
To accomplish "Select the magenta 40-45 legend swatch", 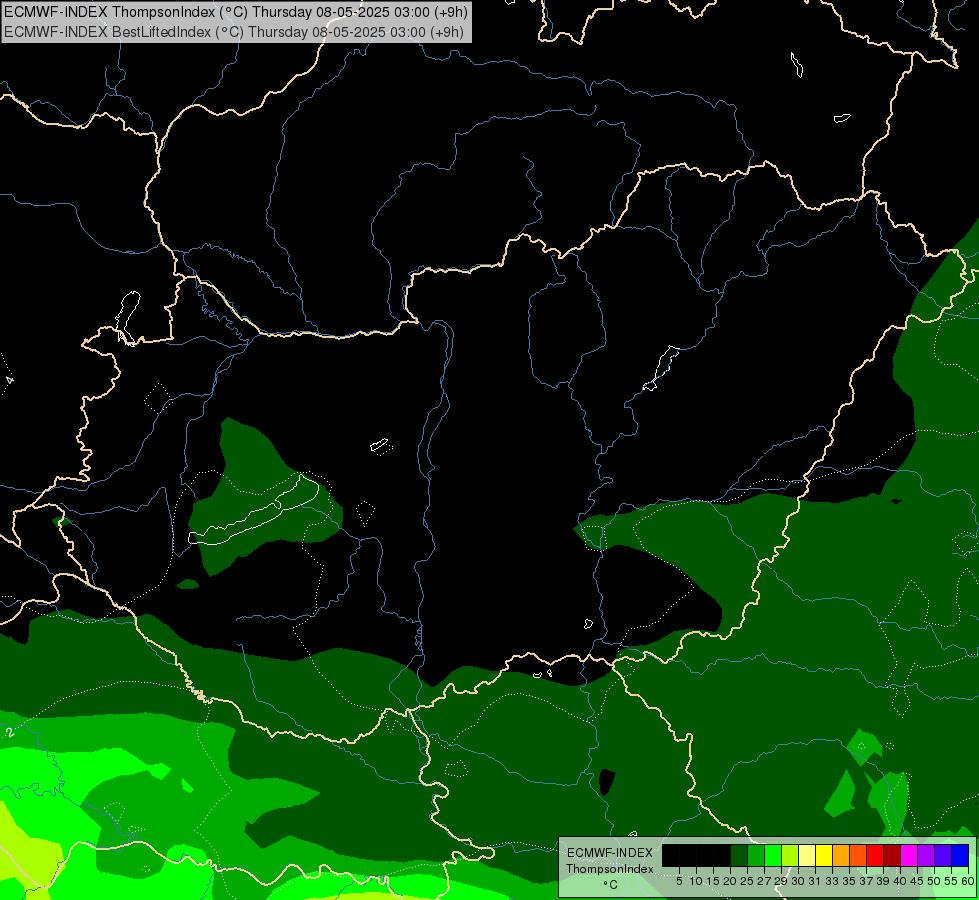I will pos(909,855).
